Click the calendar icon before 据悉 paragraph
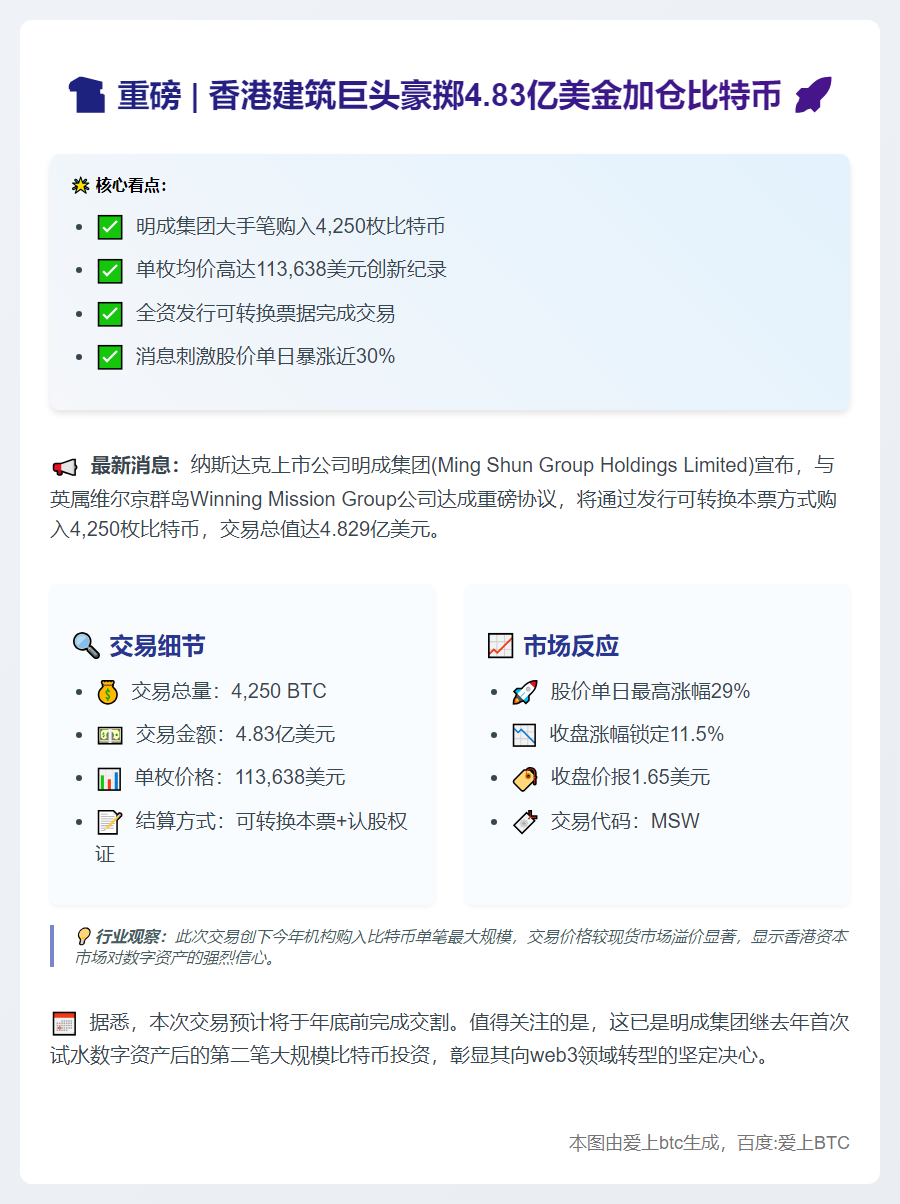The width and height of the screenshot is (900, 1204). click(x=64, y=1022)
